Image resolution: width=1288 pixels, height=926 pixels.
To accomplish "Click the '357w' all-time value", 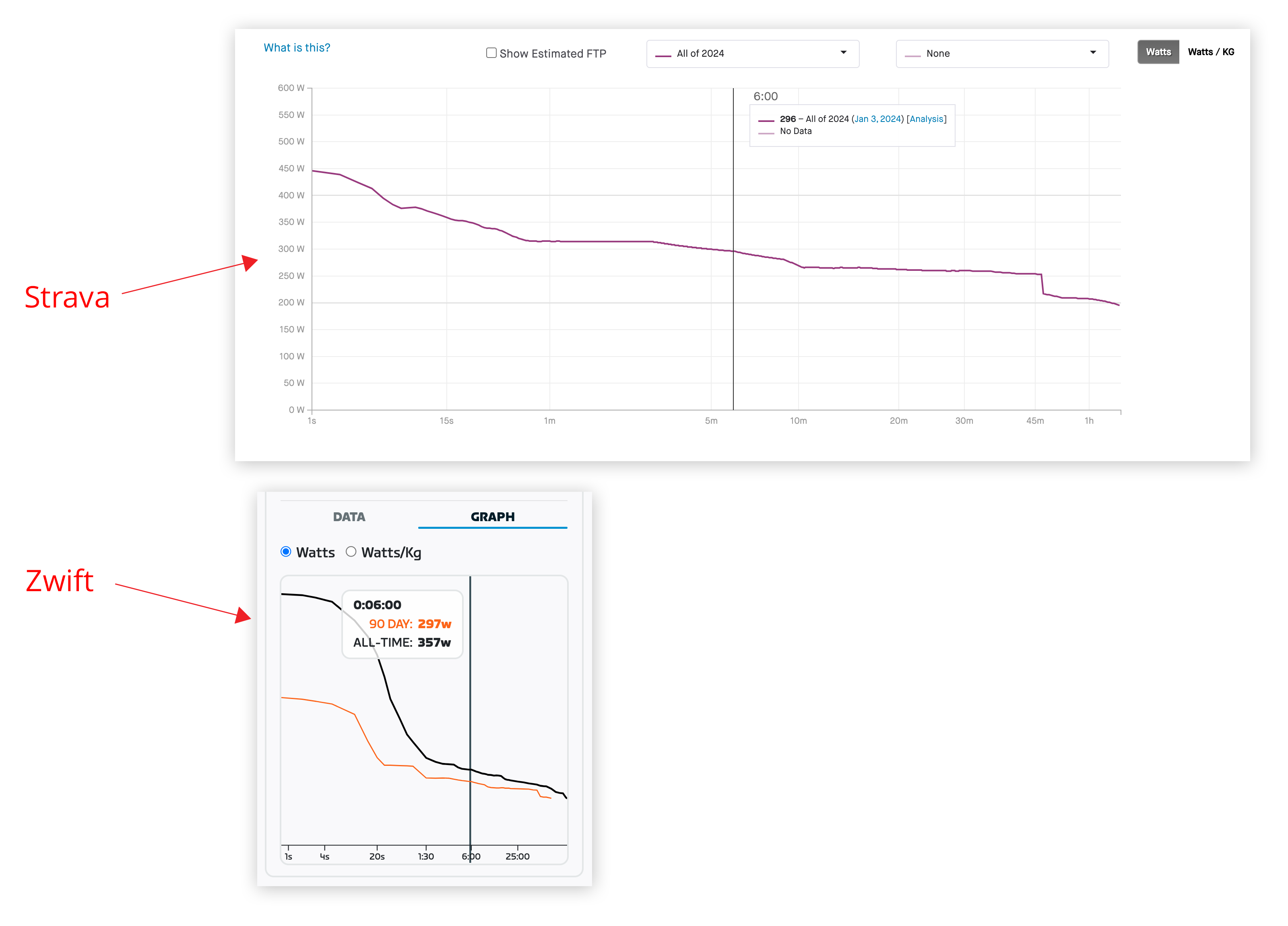I will coord(434,643).
